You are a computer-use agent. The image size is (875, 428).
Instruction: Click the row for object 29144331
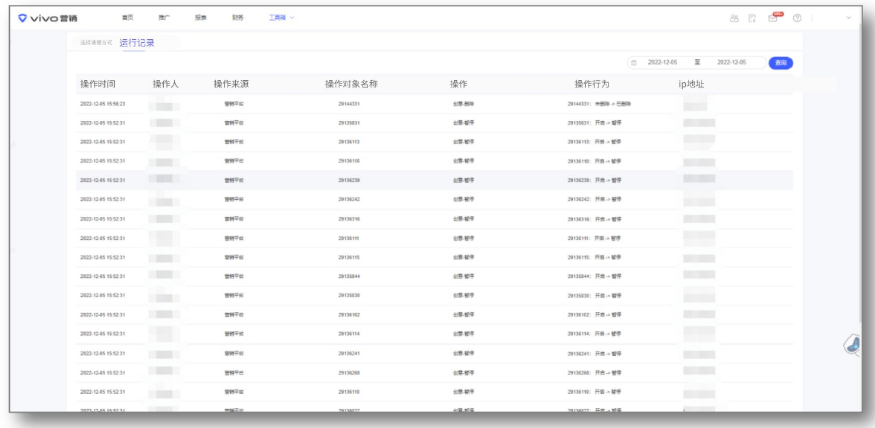point(349,103)
